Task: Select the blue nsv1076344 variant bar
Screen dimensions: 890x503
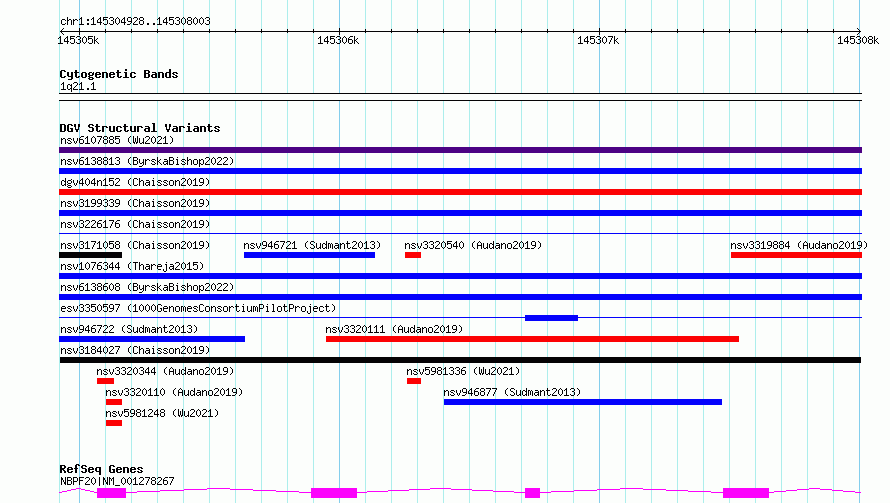Action: point(460,276)
